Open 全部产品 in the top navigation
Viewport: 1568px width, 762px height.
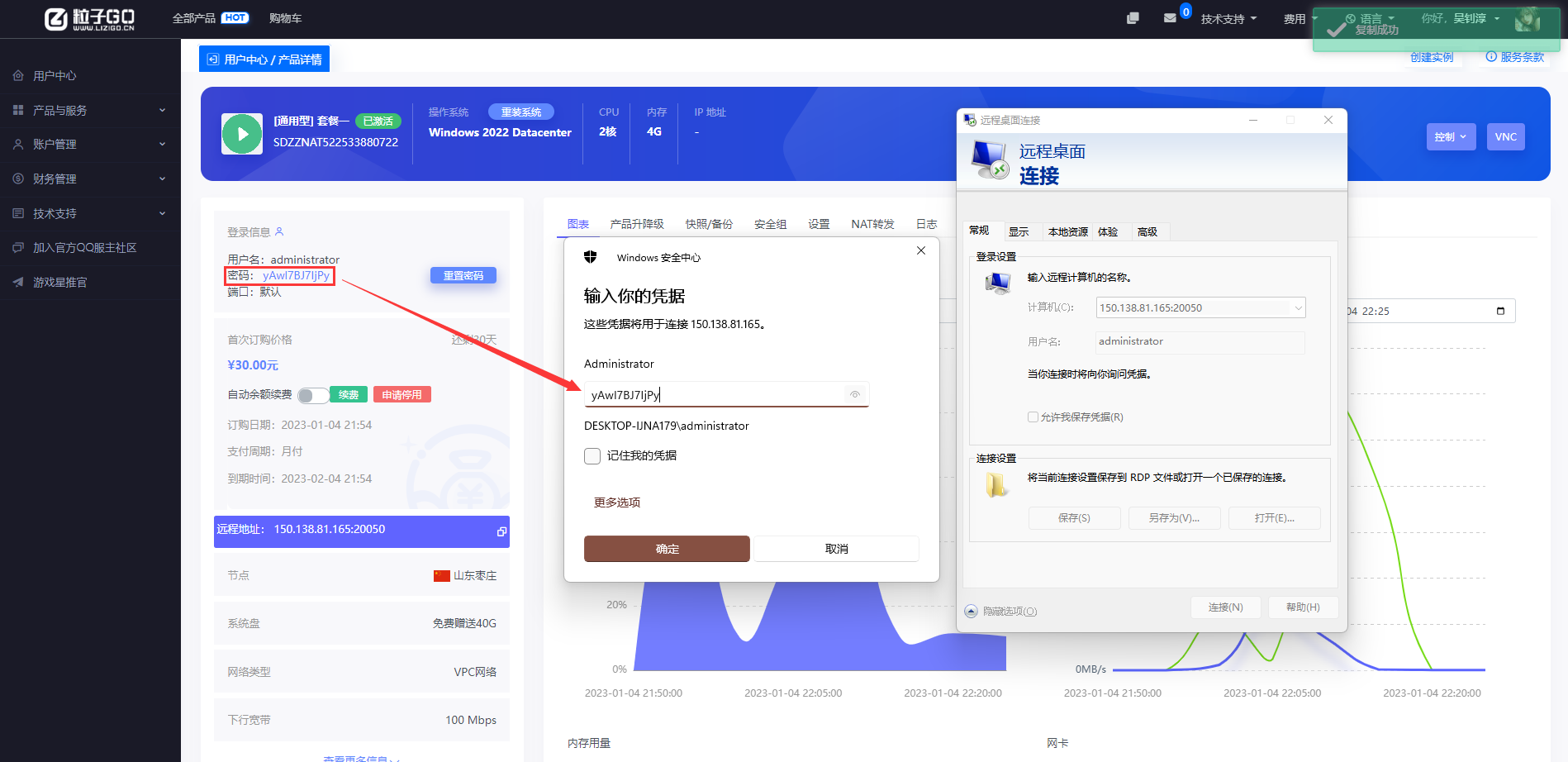coord(194,18)
